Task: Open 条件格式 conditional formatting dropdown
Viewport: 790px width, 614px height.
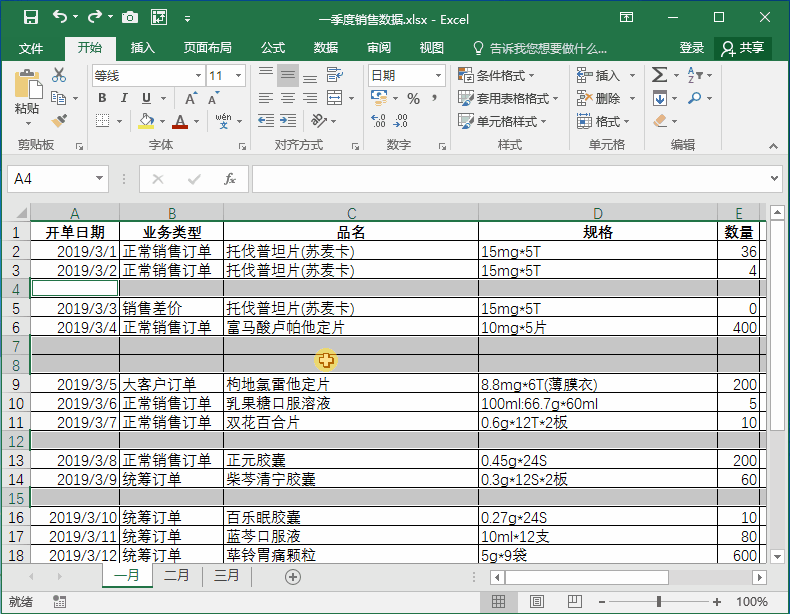Action: pyautogui.click(x=496, y=75)
